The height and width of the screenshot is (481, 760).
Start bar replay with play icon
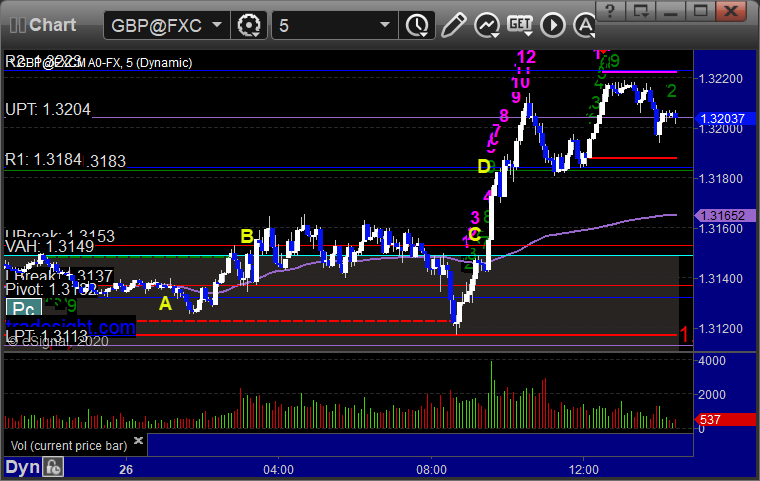point(553,25)
